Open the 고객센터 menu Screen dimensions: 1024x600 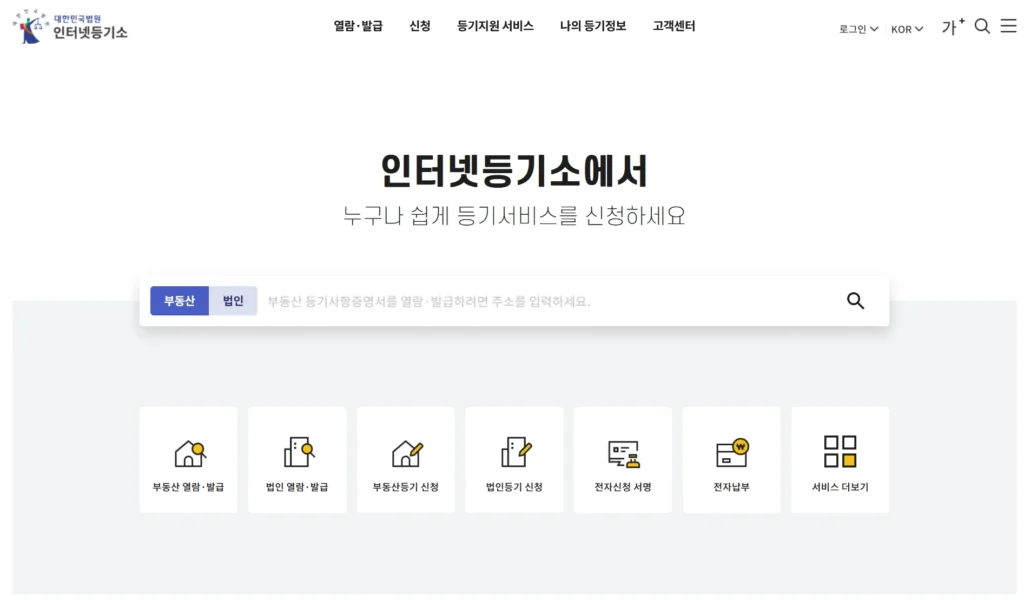coord(673,27)
